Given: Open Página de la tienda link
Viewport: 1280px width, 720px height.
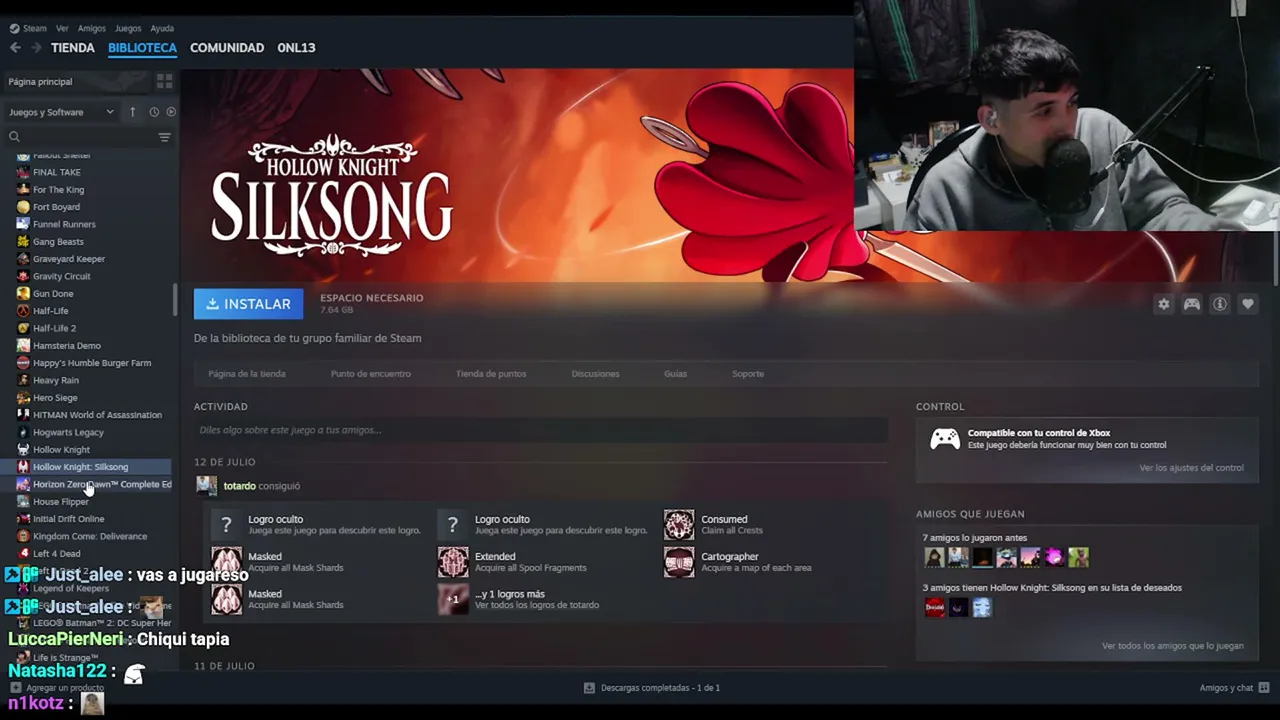Looking at the screenshot, I should click(247, 374).
